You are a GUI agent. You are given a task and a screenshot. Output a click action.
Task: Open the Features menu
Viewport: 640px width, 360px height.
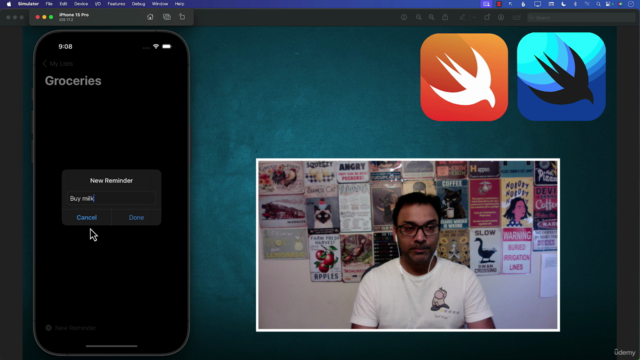click(116, 4)
